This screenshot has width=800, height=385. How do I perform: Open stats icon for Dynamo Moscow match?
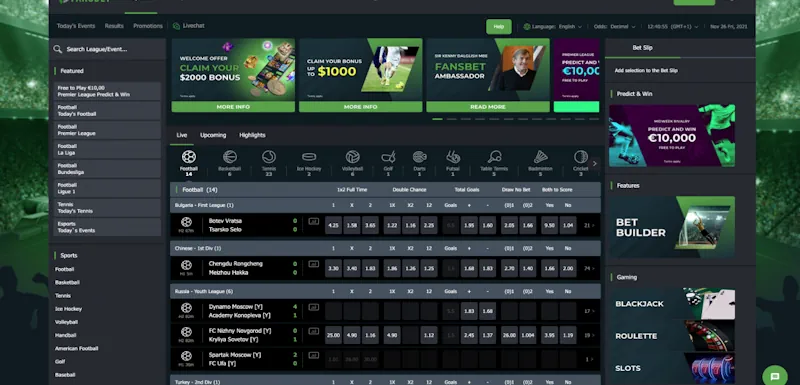click(x=313, y=307)
